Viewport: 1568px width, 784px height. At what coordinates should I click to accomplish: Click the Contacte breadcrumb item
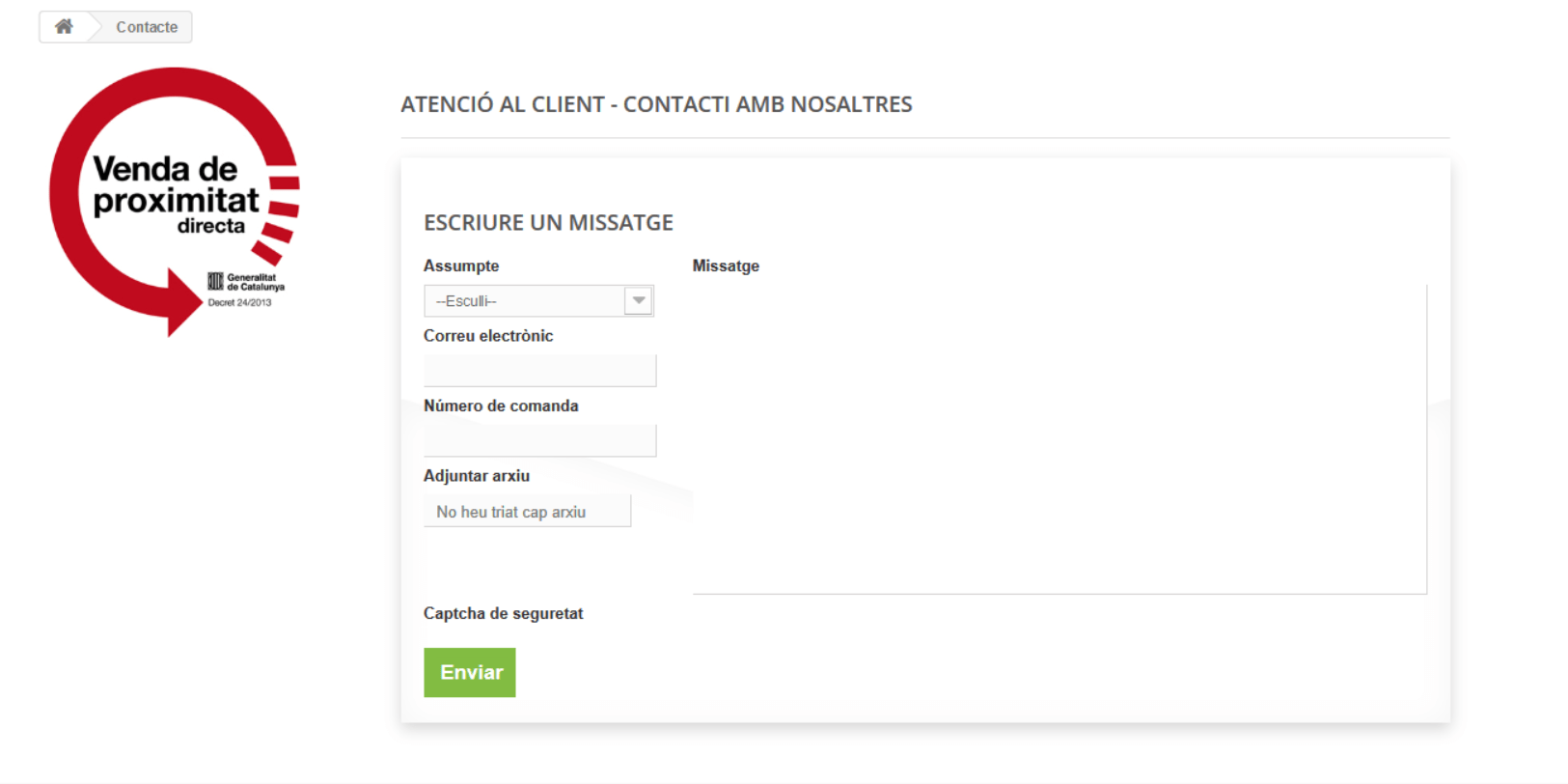pyautogui.click(x=147, y=27)
